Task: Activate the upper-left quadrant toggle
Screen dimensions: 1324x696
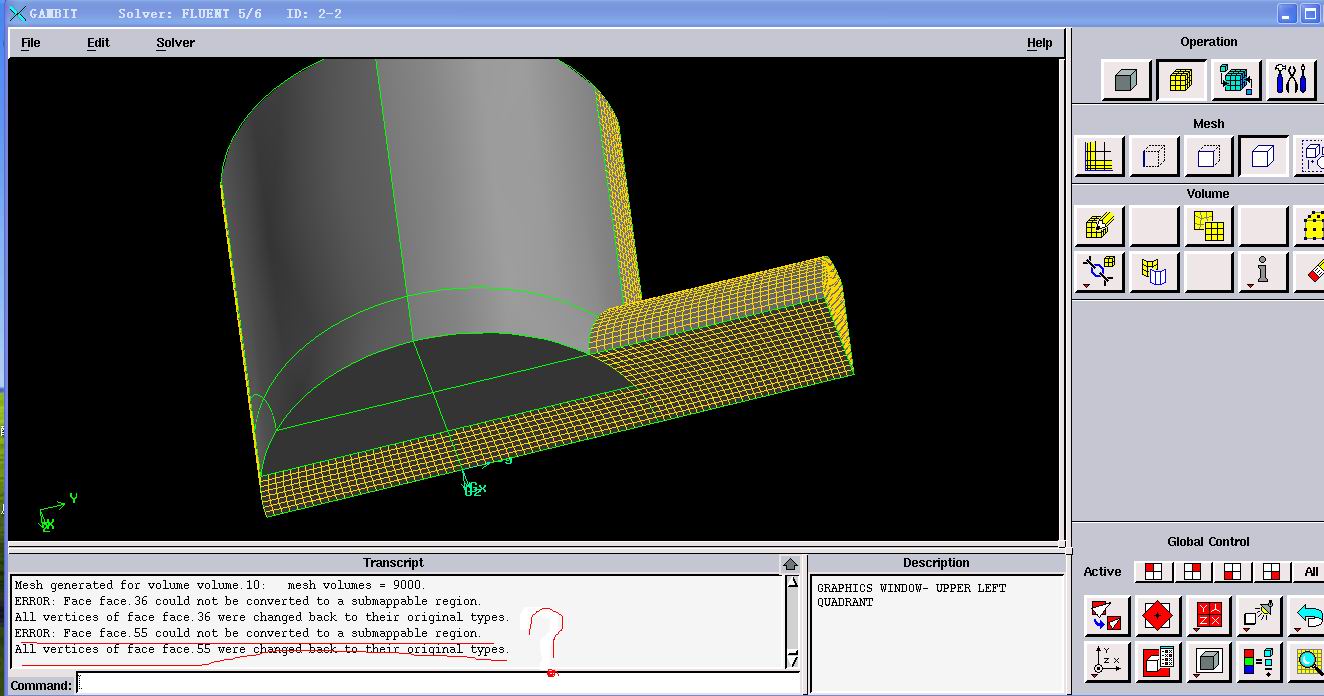Action: [1154, 572]
